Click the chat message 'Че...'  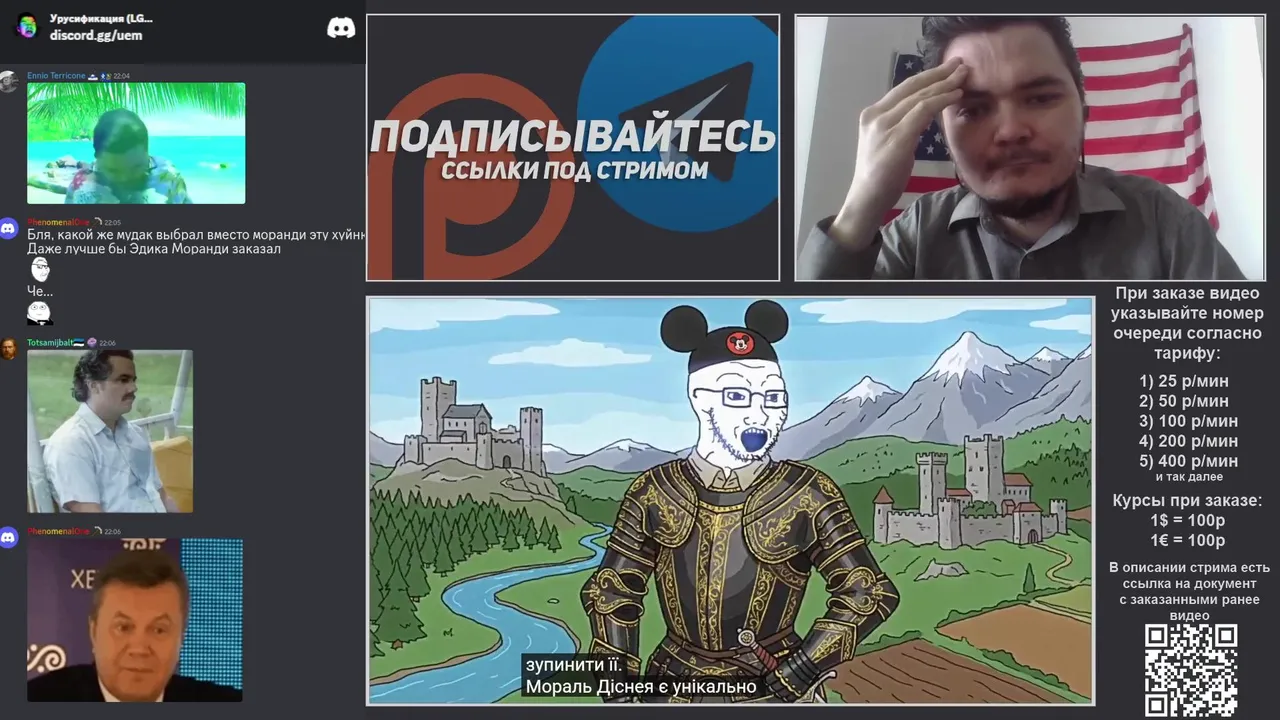40,291
